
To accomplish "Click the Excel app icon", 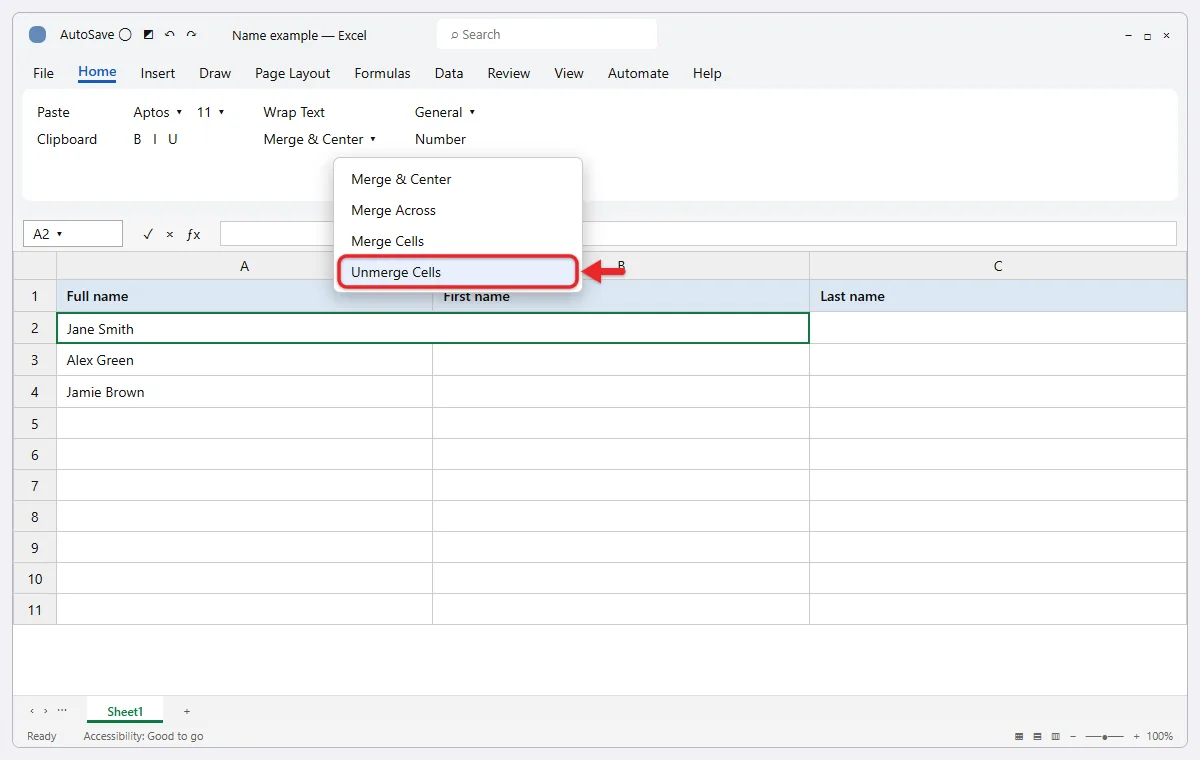I will tap(38, 35).
